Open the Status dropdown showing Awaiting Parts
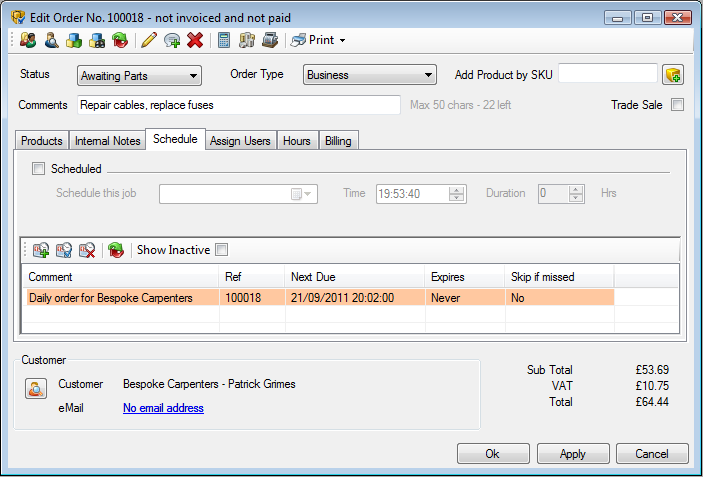The image size is (703, 477). pos(139,75)
